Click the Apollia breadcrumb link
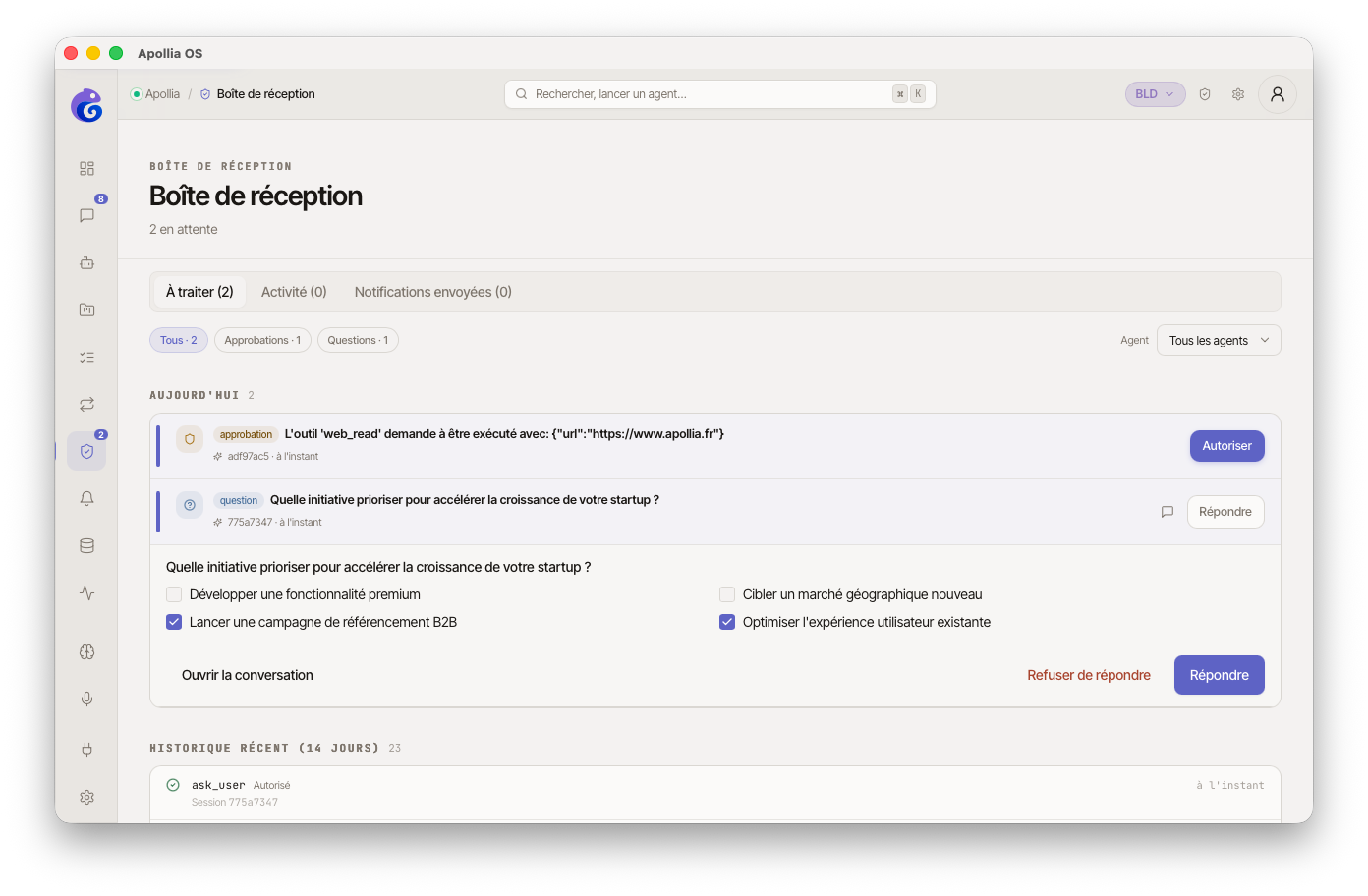 pos(162,94)
